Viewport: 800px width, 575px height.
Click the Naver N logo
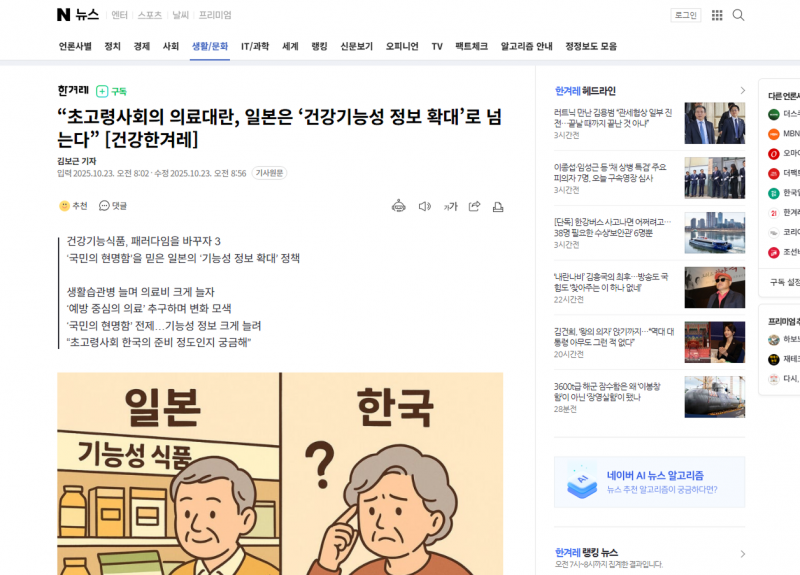63,15
